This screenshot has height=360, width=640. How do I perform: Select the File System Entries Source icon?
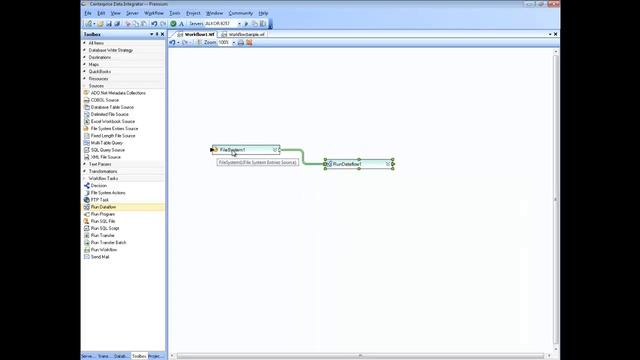pos(87,129)
